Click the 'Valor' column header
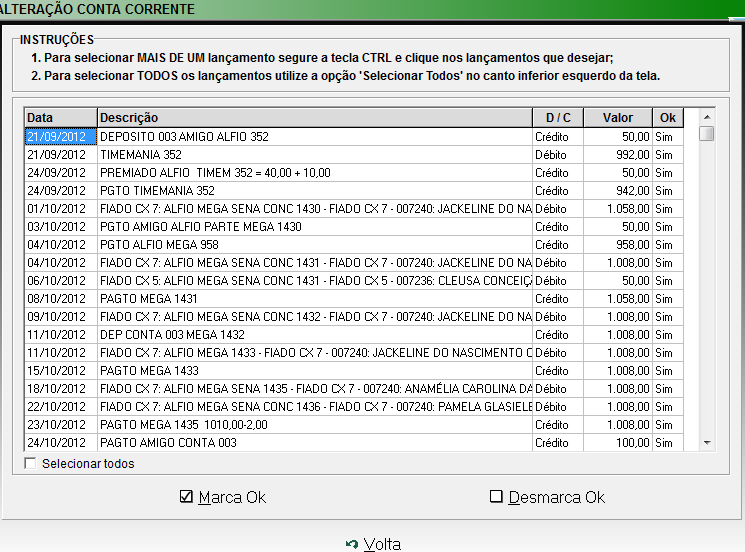 [618, 117]
